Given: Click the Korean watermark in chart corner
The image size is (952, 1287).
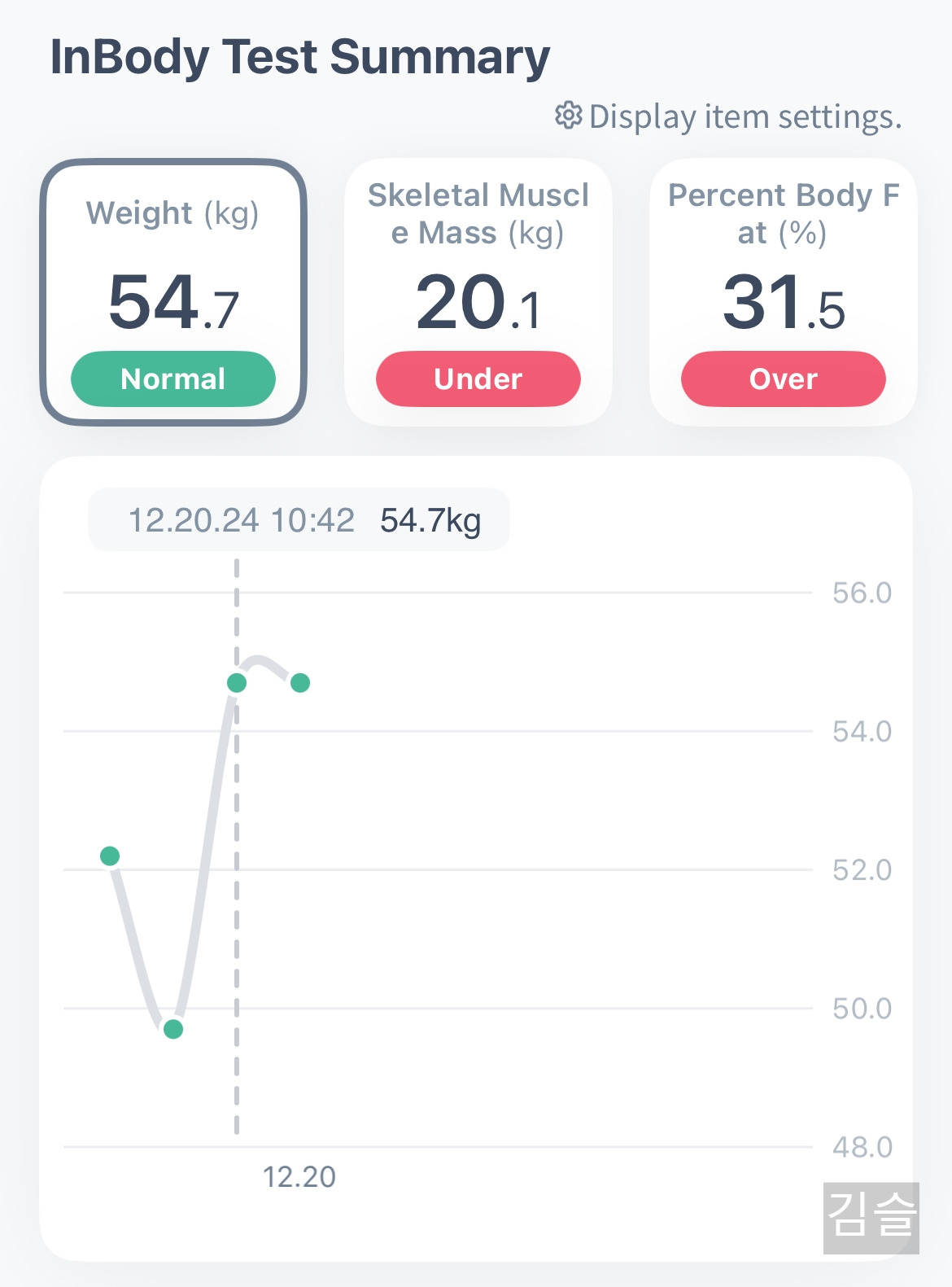Looking at the screenshot, I should 871,1218.
